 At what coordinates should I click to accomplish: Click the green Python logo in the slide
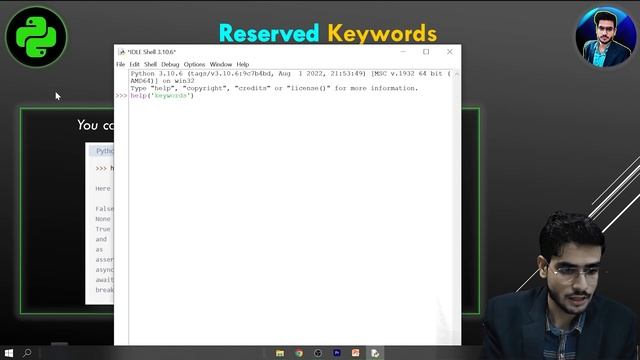(36, 37)
